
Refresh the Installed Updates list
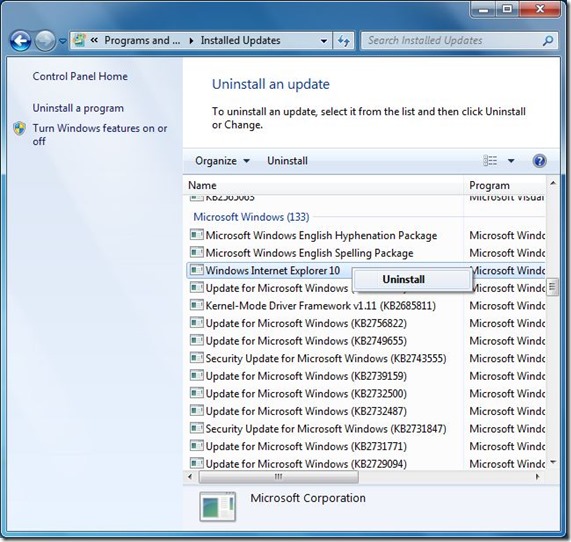pyautogui.click(x=343, y=41)
